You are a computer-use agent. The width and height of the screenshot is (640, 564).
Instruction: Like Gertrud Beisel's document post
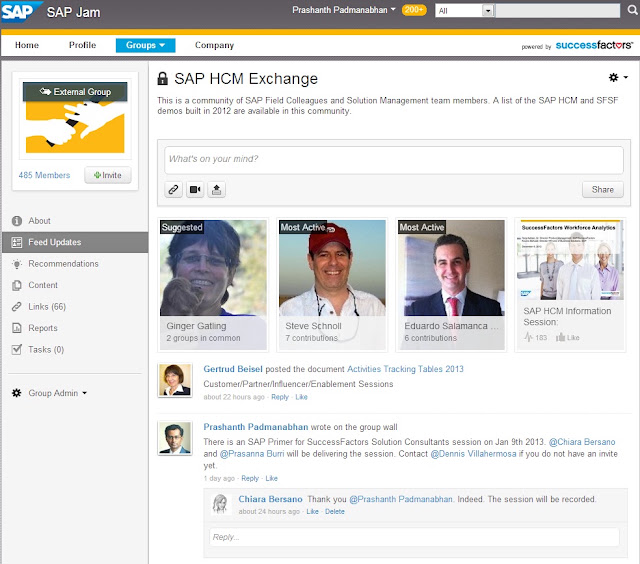pos(301,397)
